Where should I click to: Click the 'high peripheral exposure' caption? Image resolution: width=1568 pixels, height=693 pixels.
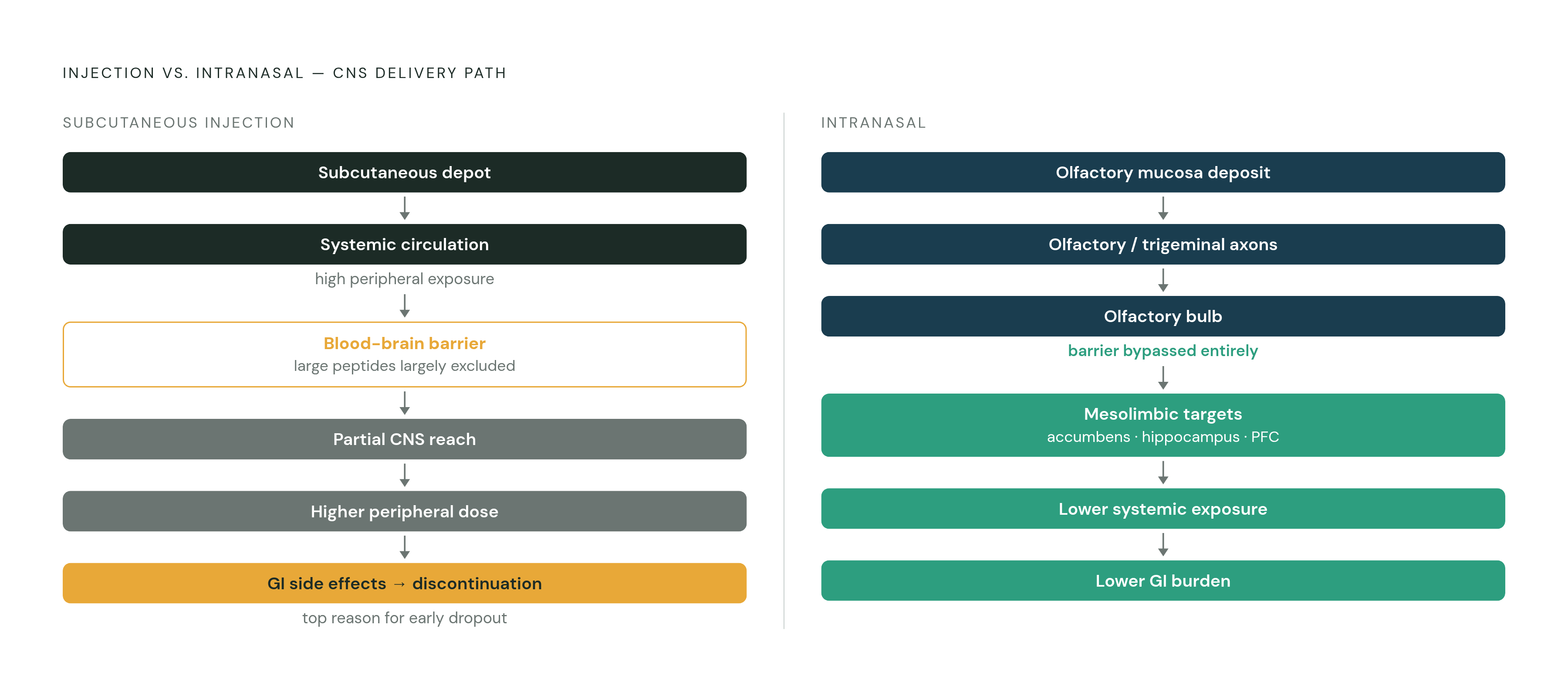[x=404, y=279]
